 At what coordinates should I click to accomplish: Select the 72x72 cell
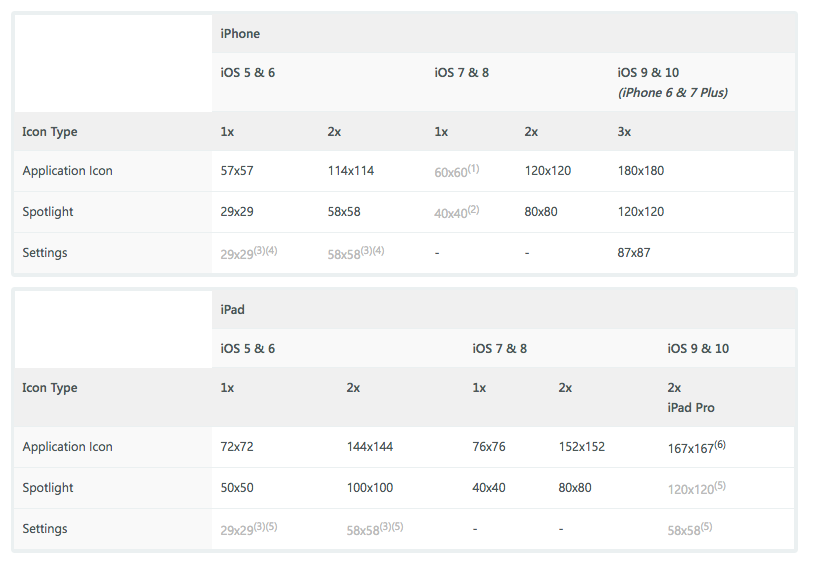point(237,447)
